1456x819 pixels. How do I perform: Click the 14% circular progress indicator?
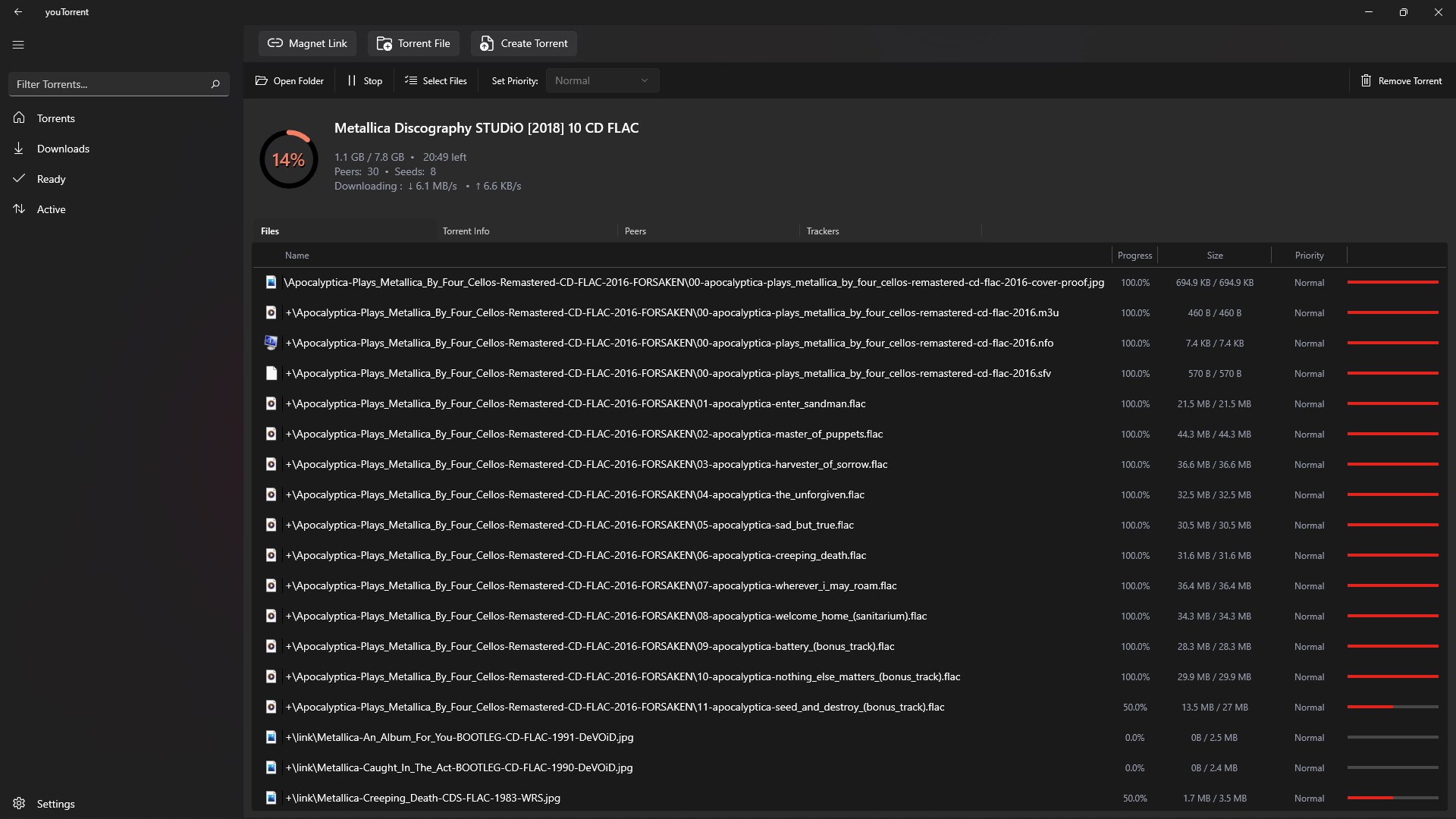[x=289, y=159]
